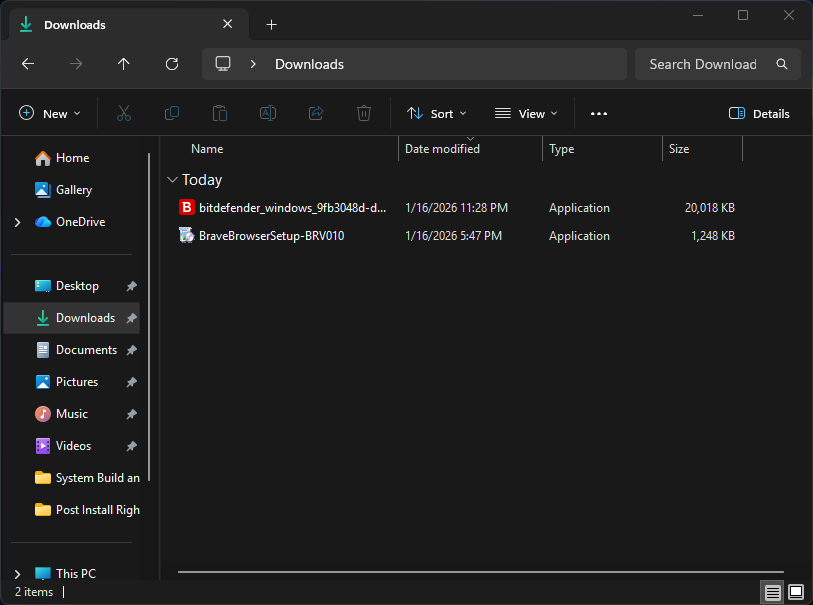Open the Sort dropdown

[436, 113]
